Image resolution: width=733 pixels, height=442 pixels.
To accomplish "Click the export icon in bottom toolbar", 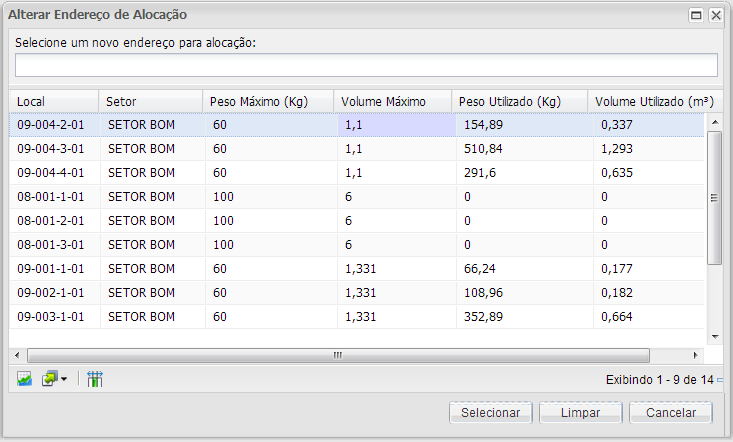I will click(x=49, y=380).
